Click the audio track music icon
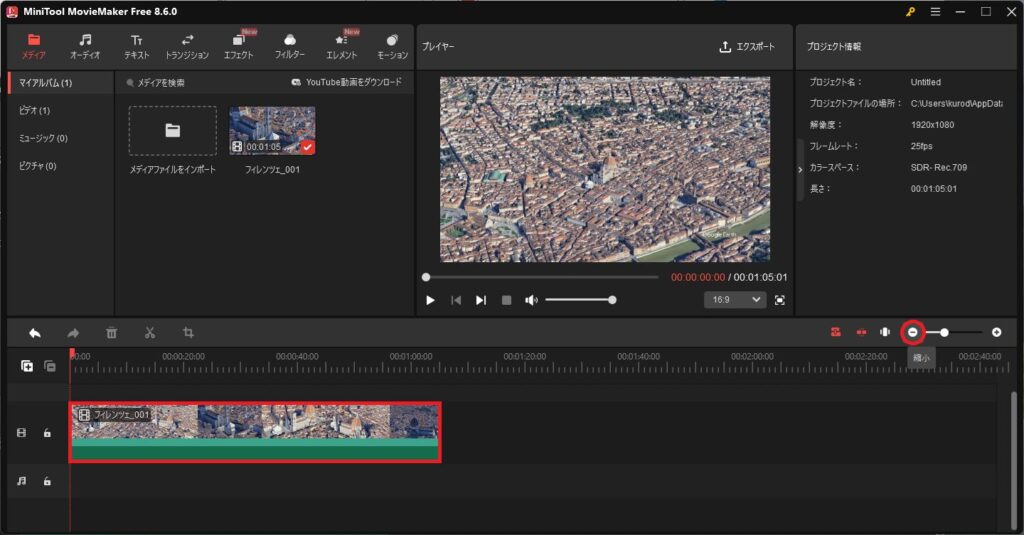The height and width of the screenshot is (535, 1024). coord(22,481)
